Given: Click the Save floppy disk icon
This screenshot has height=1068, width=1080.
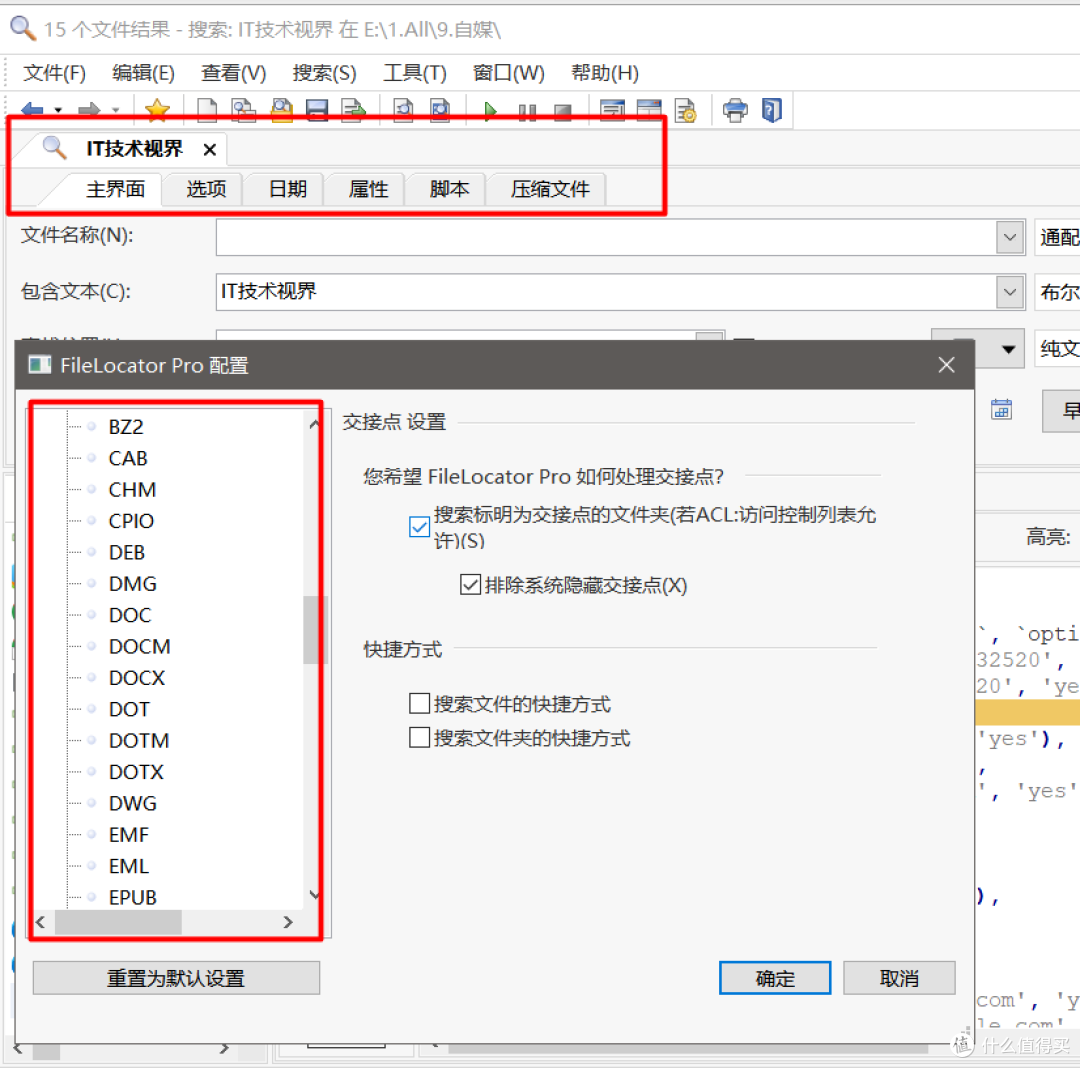Looking at the screenshot, I should pos(317,110).
